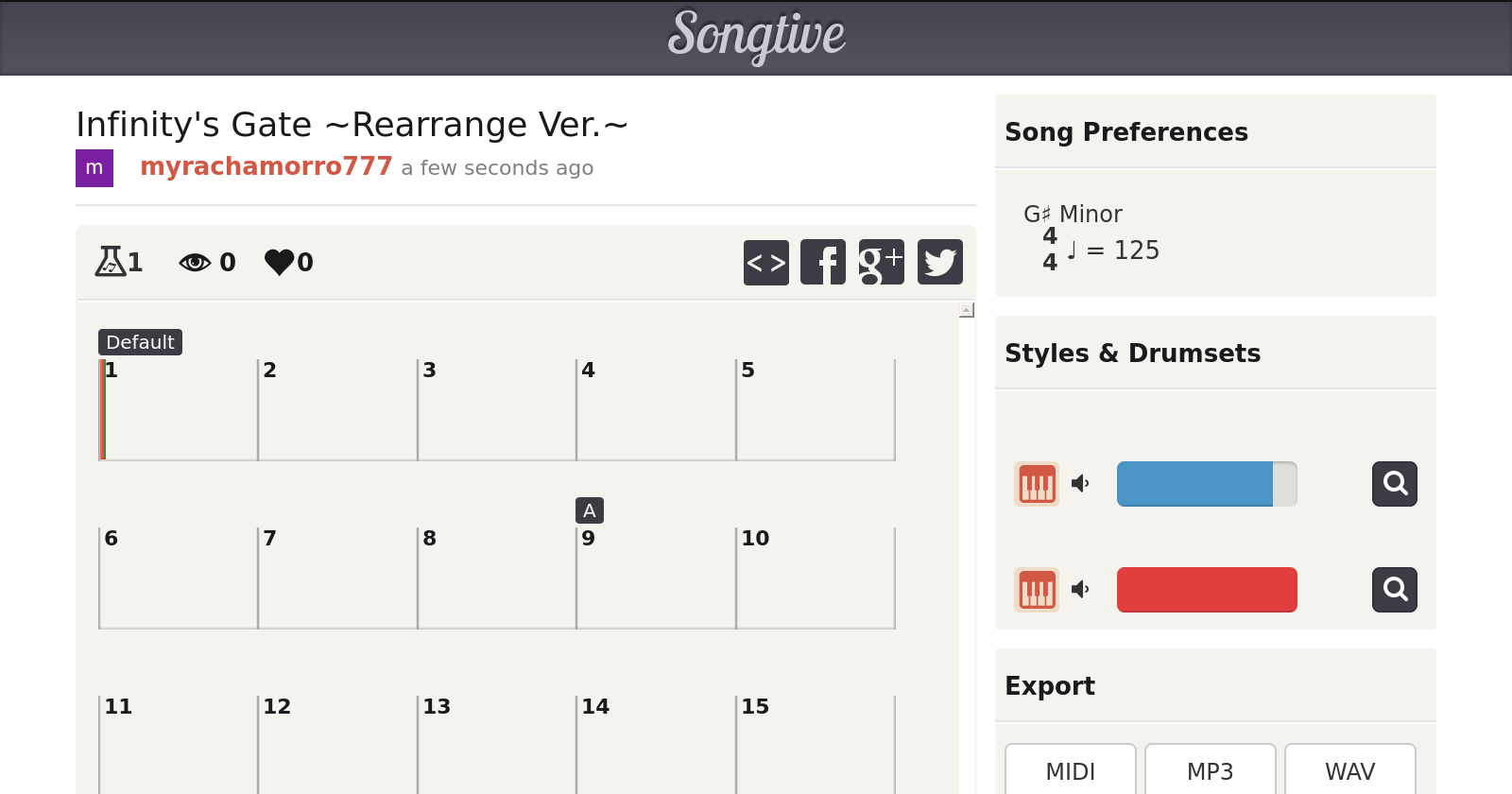Viewport: 1512px width, 794px height.
Task: Share the song on Facebook
Action: coord(823,262)
